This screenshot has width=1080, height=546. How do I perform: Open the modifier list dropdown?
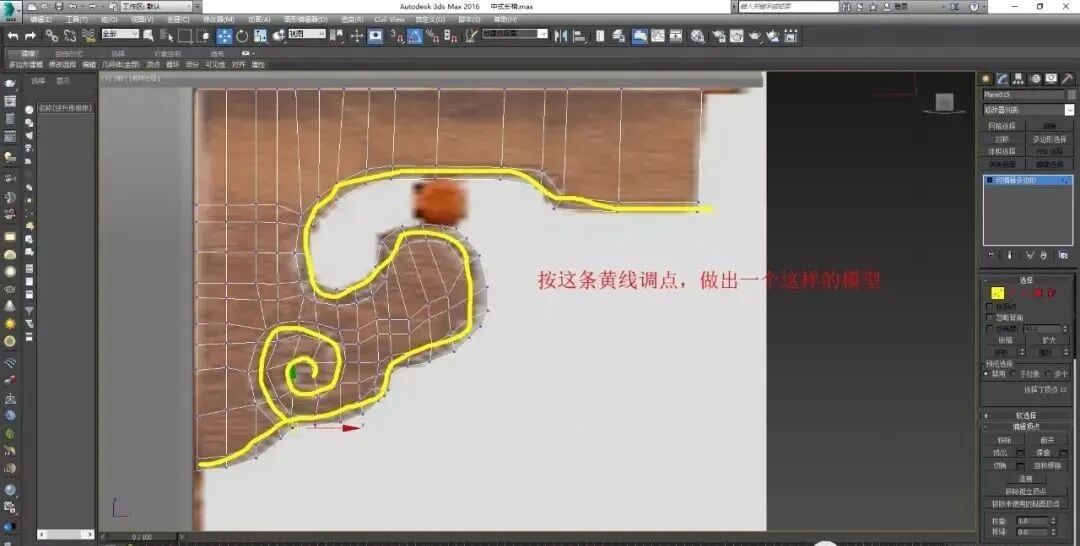click(x=1028, y=109)
